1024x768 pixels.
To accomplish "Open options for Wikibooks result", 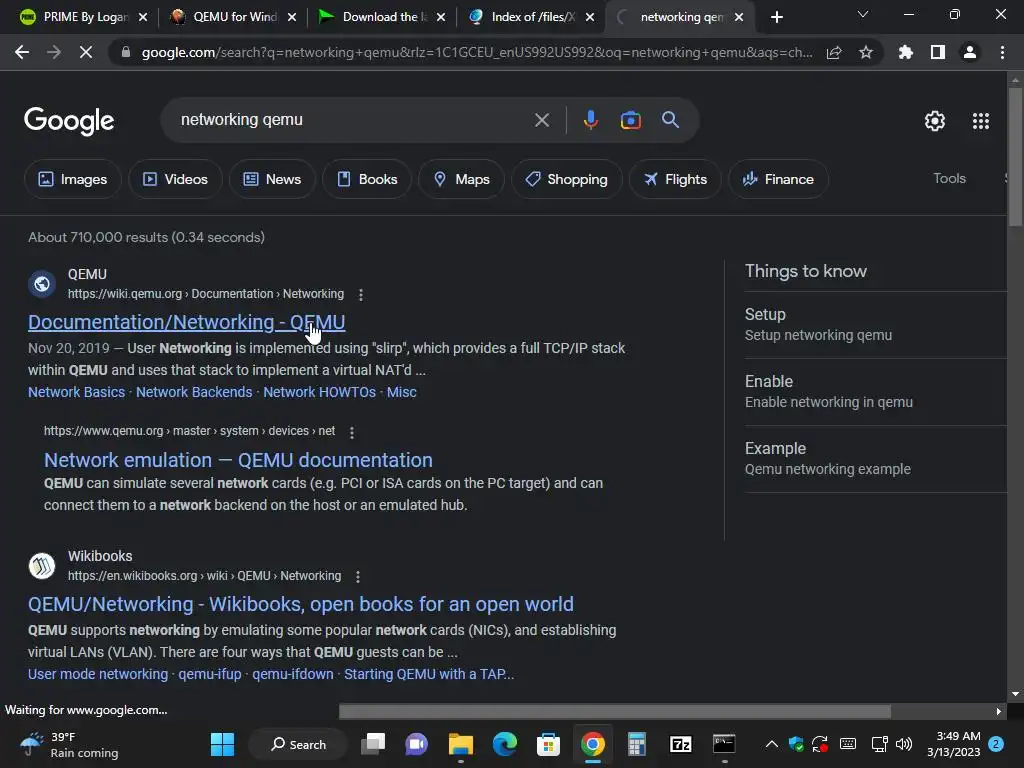I will point(358,577).
